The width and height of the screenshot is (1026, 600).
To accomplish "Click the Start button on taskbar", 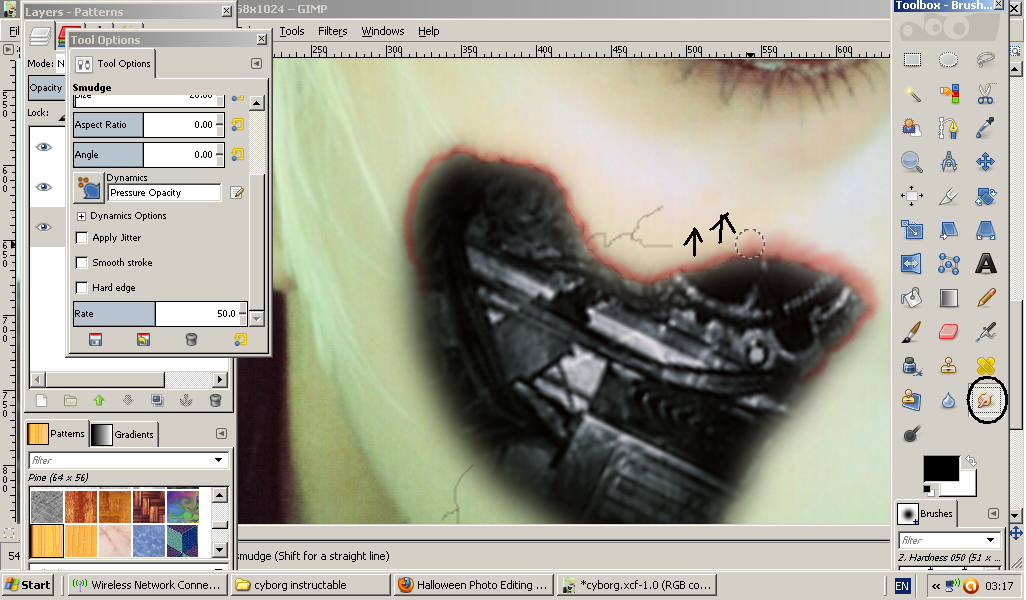I will 28,585.
